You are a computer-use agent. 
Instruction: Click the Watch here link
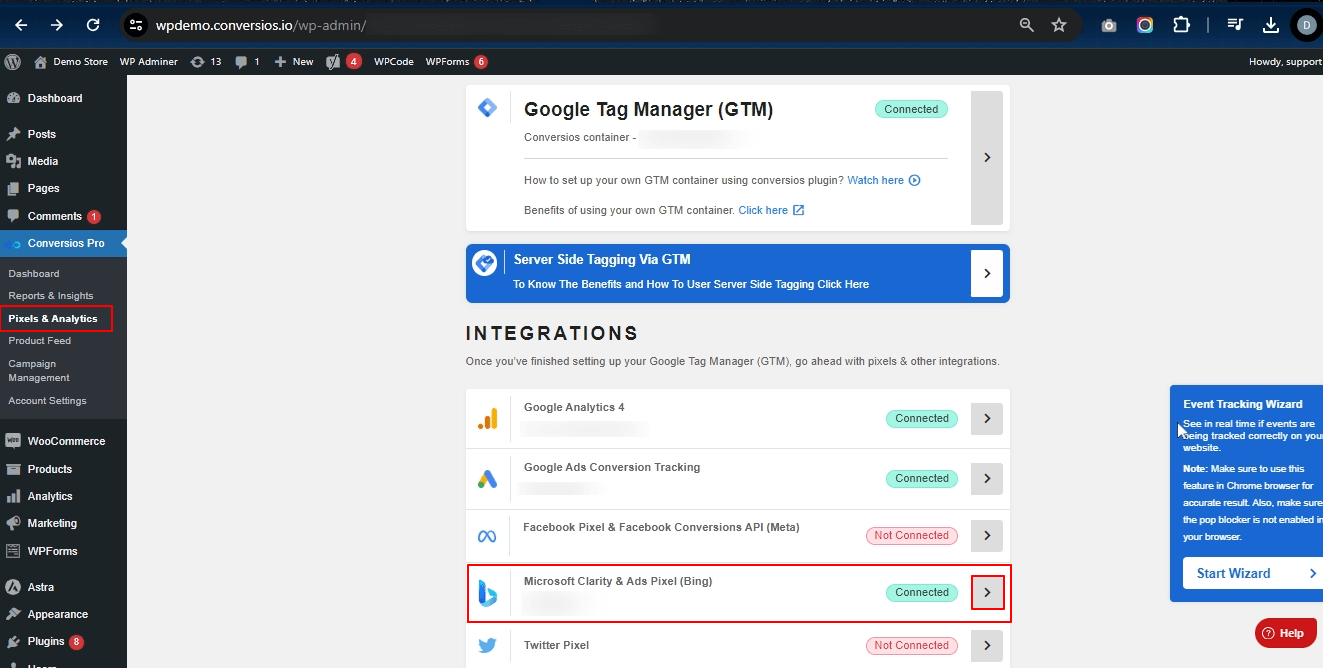pos(875,181)
